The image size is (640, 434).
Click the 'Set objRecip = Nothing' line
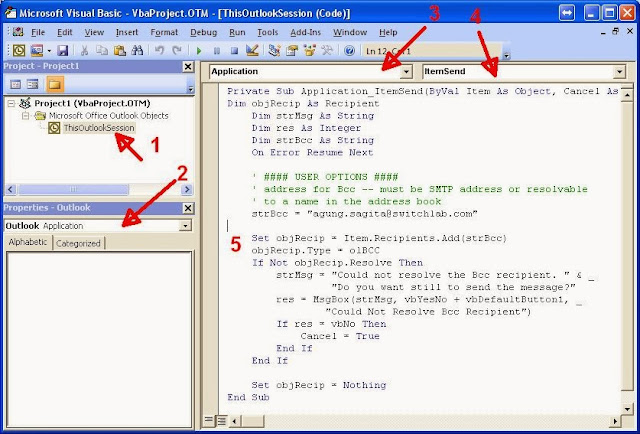[x=319, y=385]
